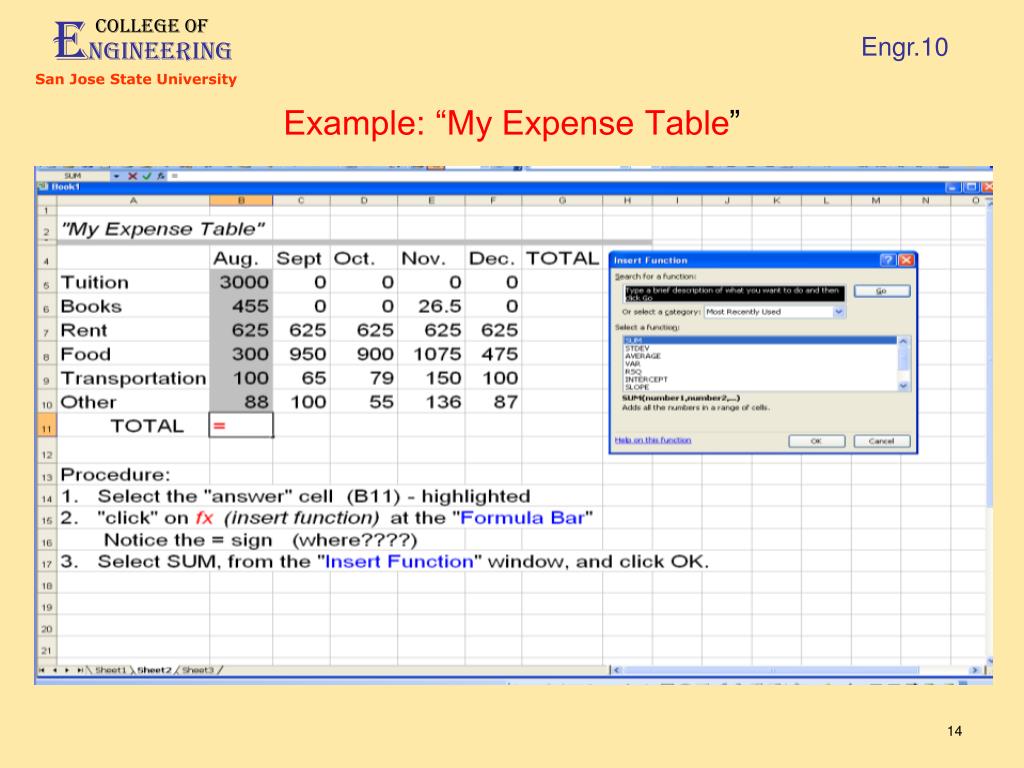Click the TOTAL column label in row 4

[x=562, y=259]
